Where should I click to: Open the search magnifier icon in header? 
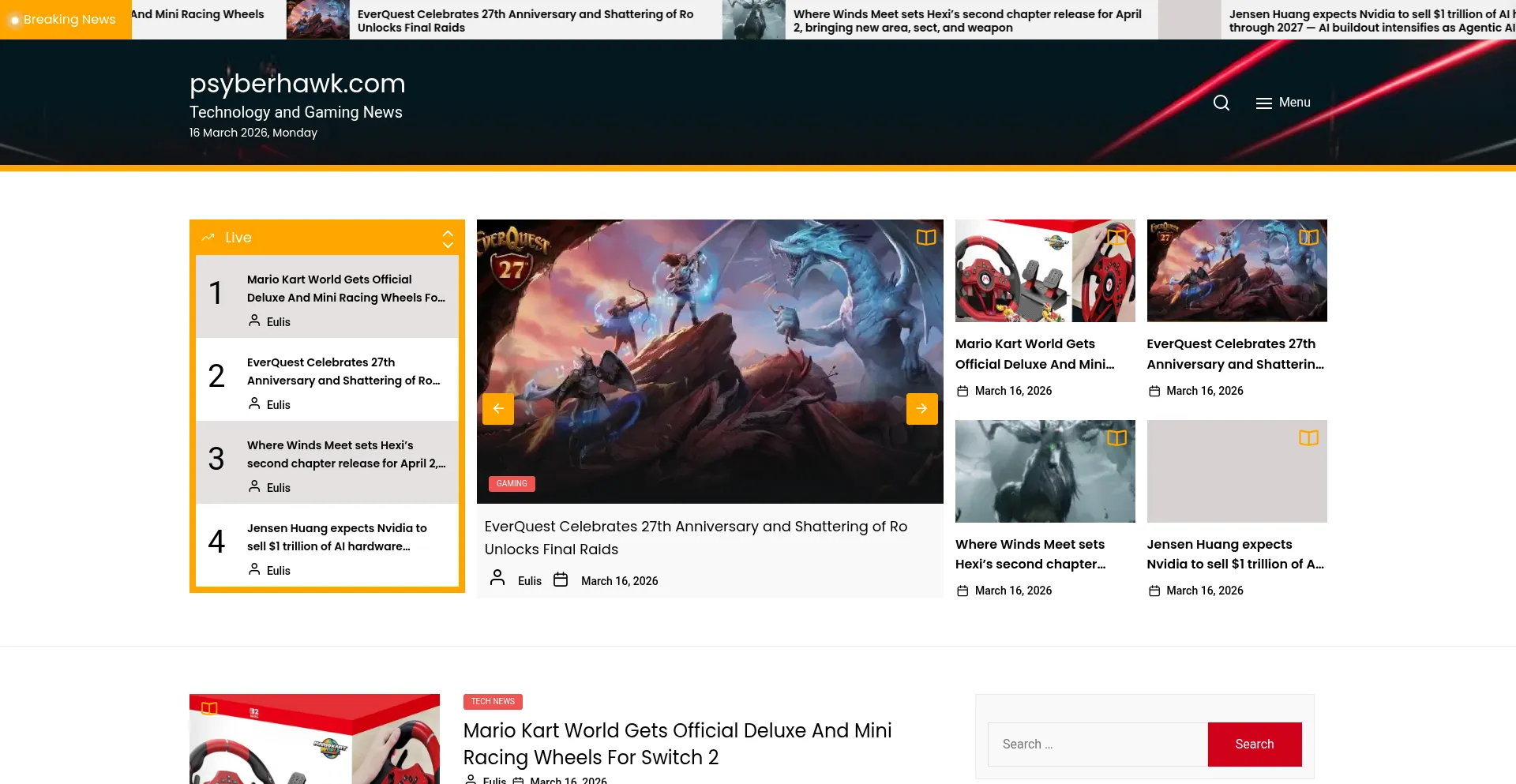point(1221,103)
